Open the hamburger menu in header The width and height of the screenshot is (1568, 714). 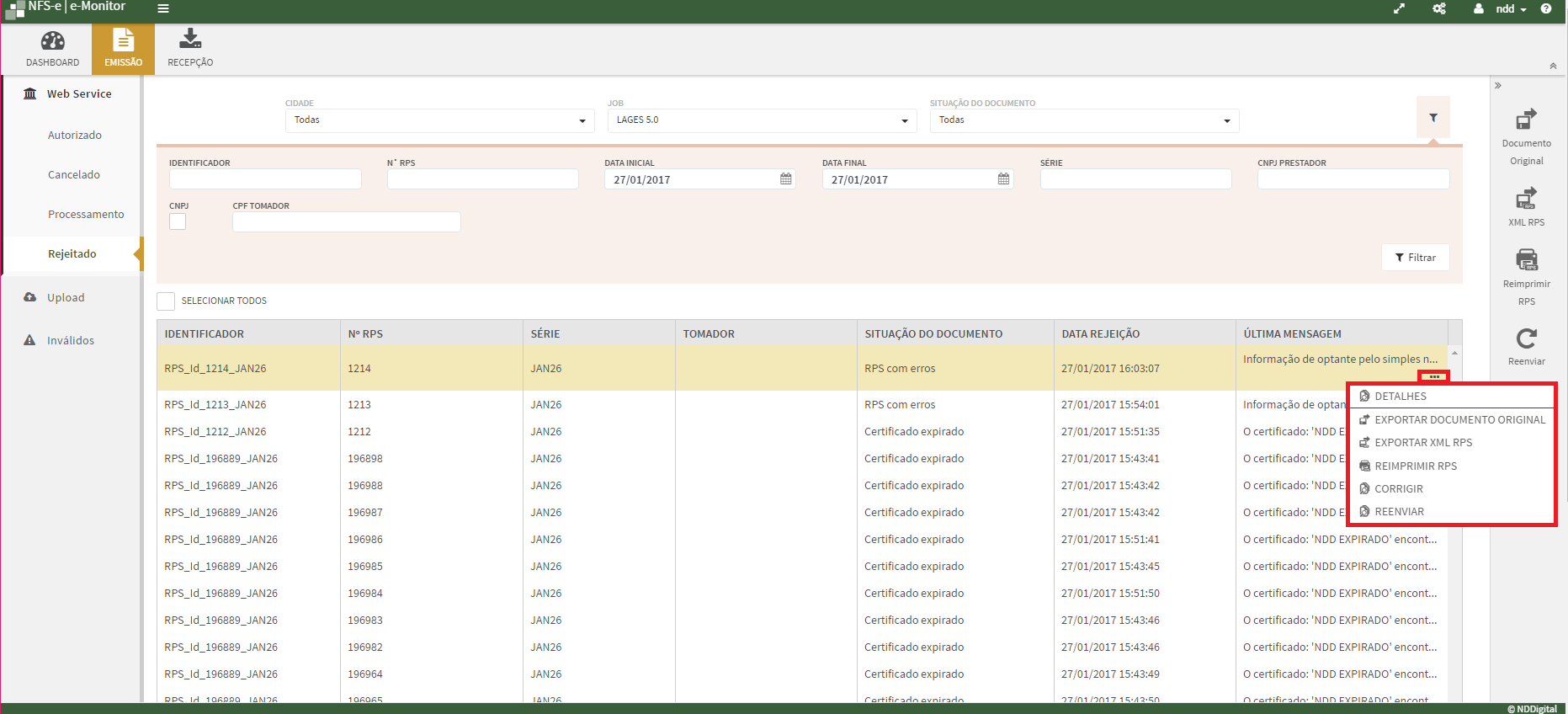point(163,8)
